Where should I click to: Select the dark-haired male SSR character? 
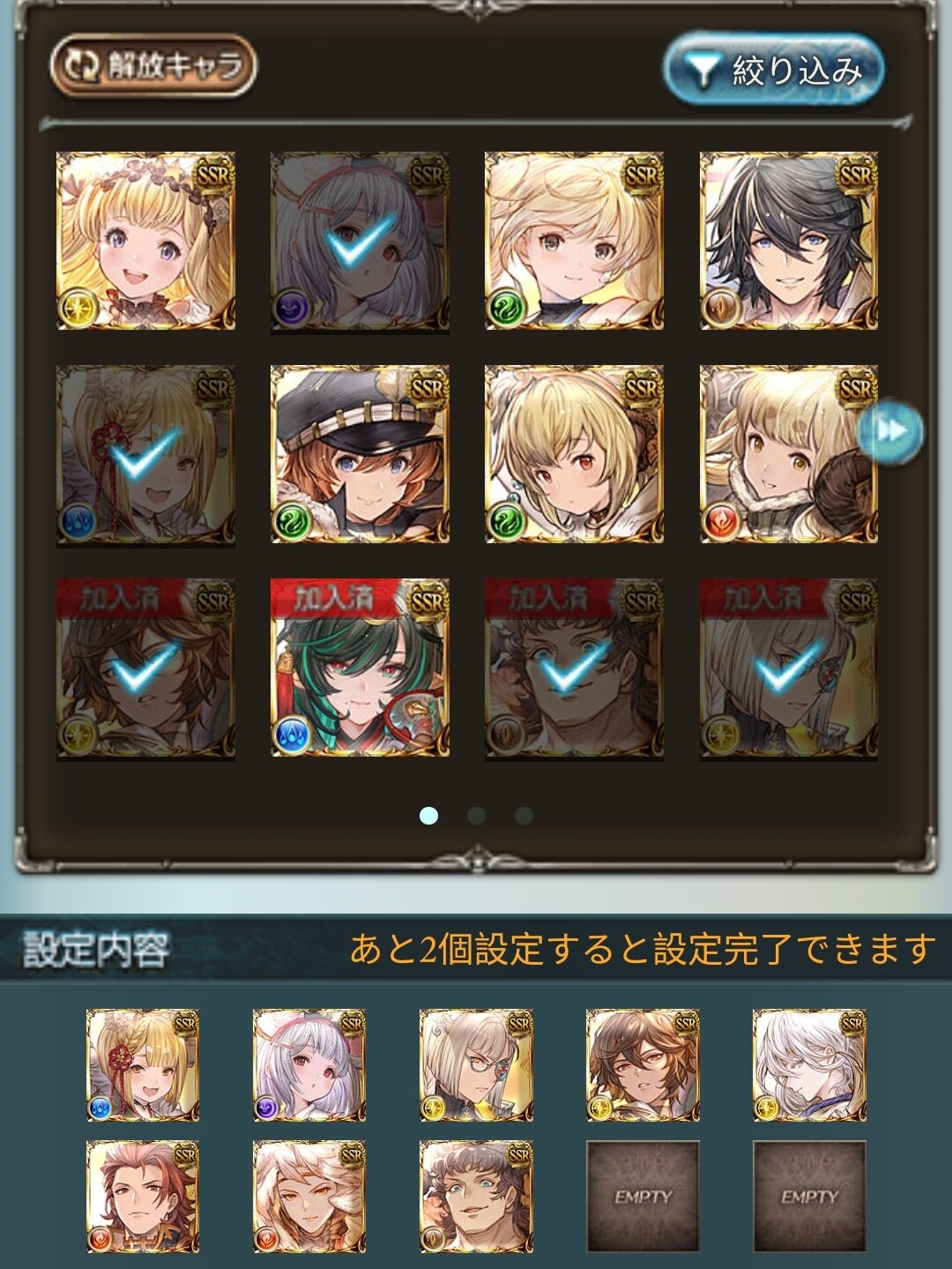point(789,241)
